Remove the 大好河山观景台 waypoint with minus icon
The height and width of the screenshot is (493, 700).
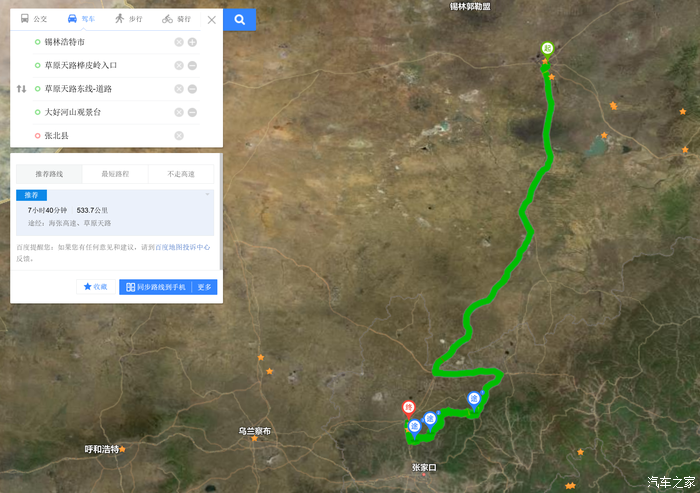pyautogui.click(x=192, y=112)
